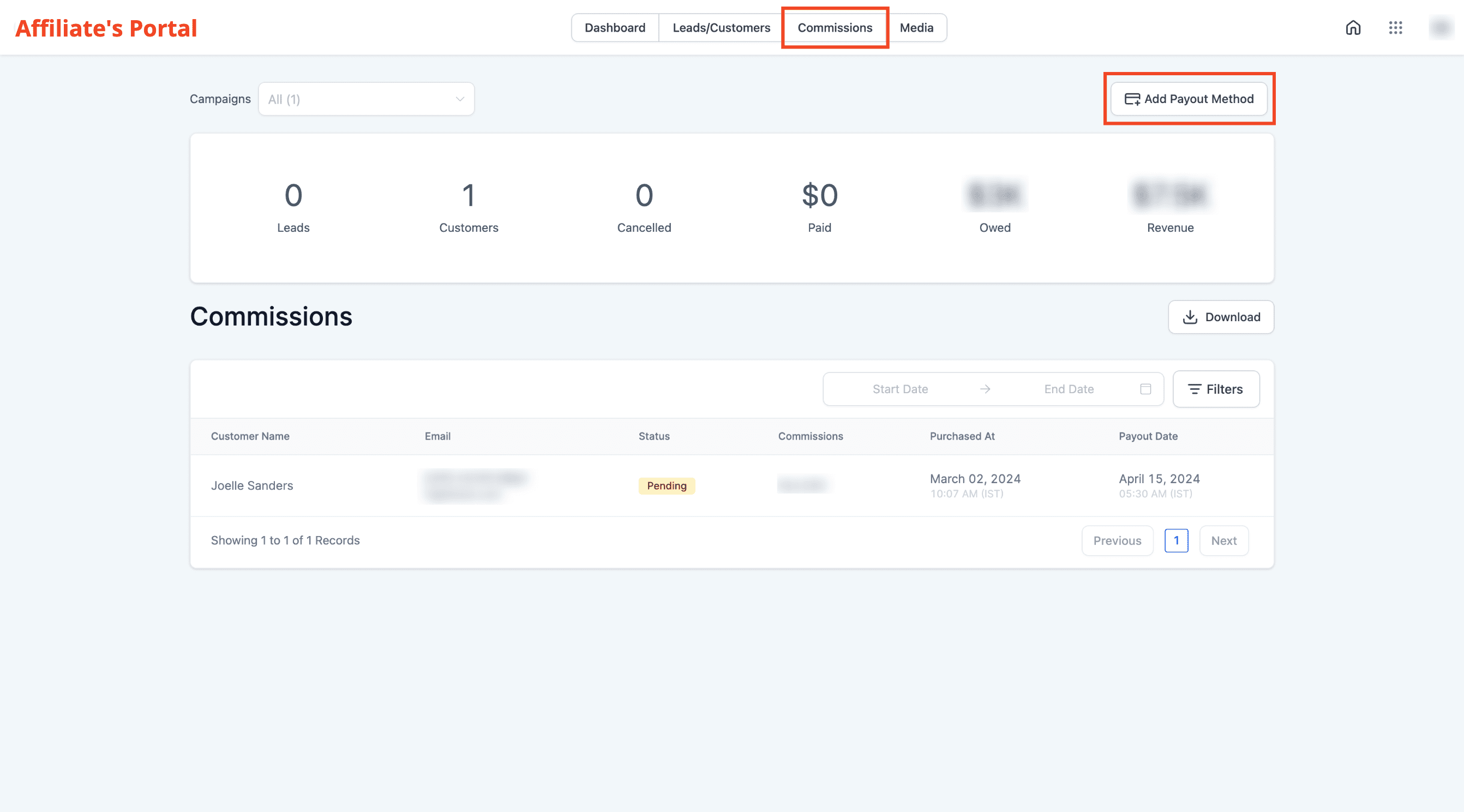Click card icon in Add Payout Method
The width and height of the screenshot is (1464, 812).
click(x=1133, y=99)
